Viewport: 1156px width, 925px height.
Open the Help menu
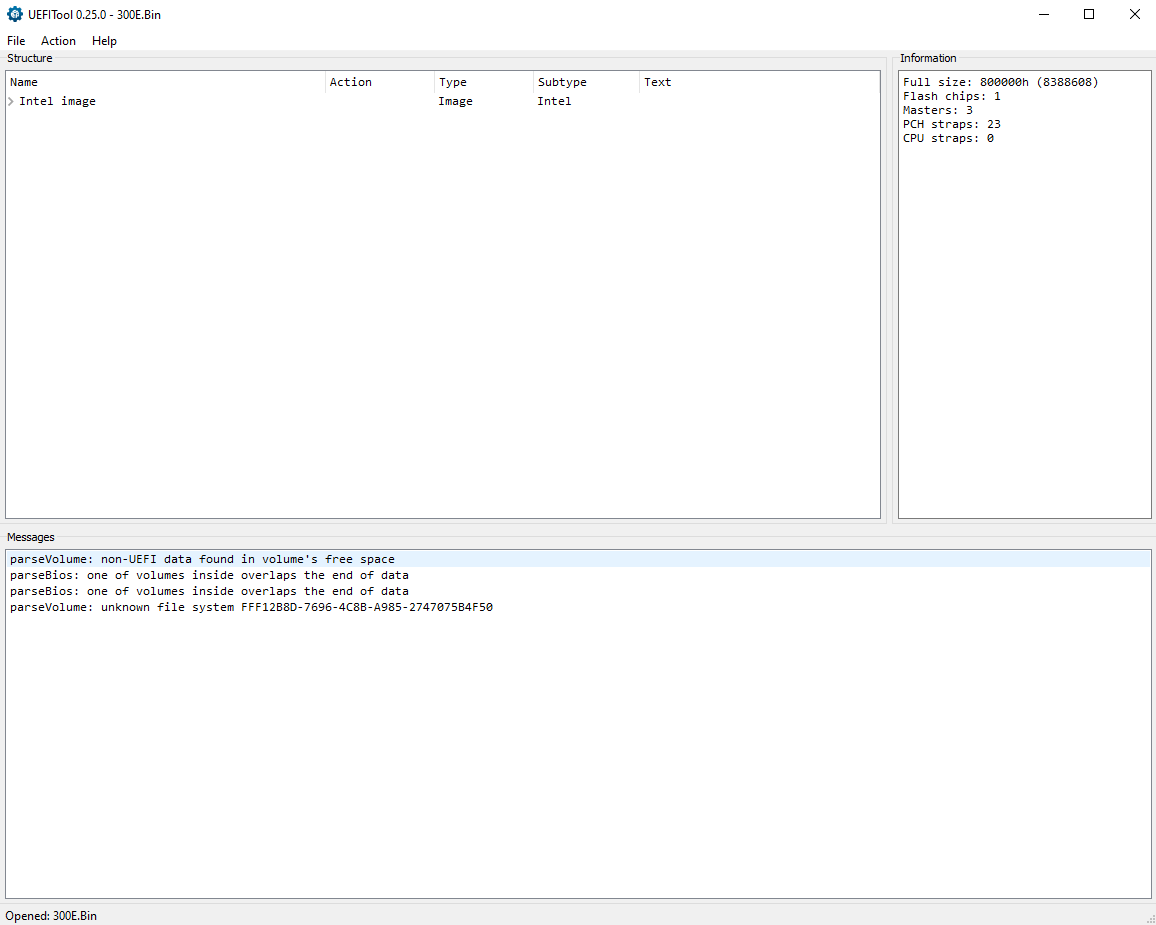coord(104,41)
